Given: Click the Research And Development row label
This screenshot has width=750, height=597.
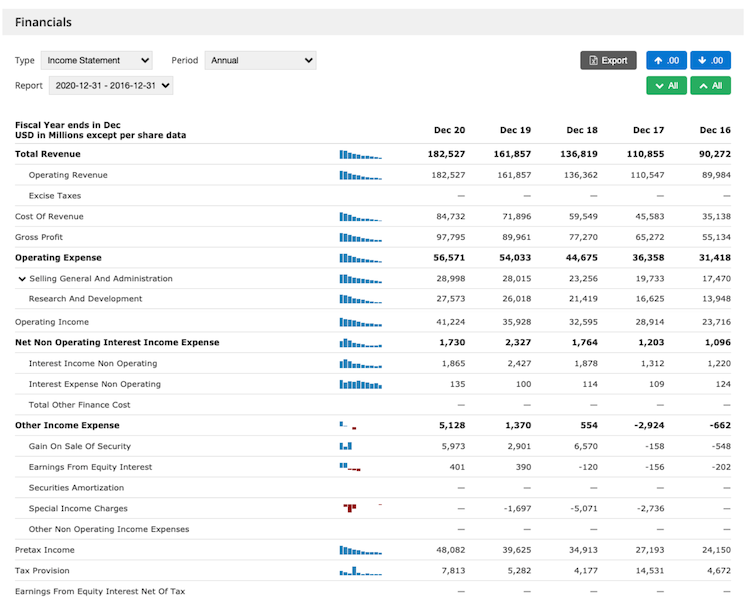Looking at the screenshot, I should click(86, 298).
